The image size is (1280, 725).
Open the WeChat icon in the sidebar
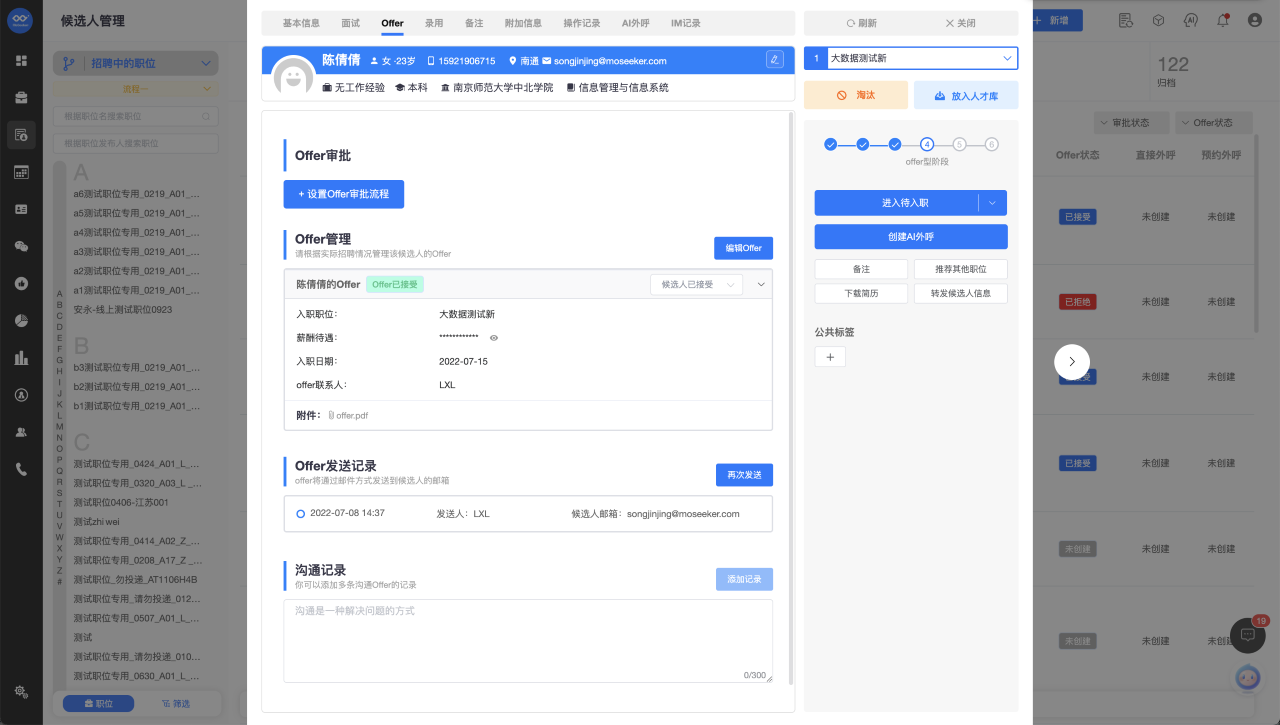tap(21, 246)
